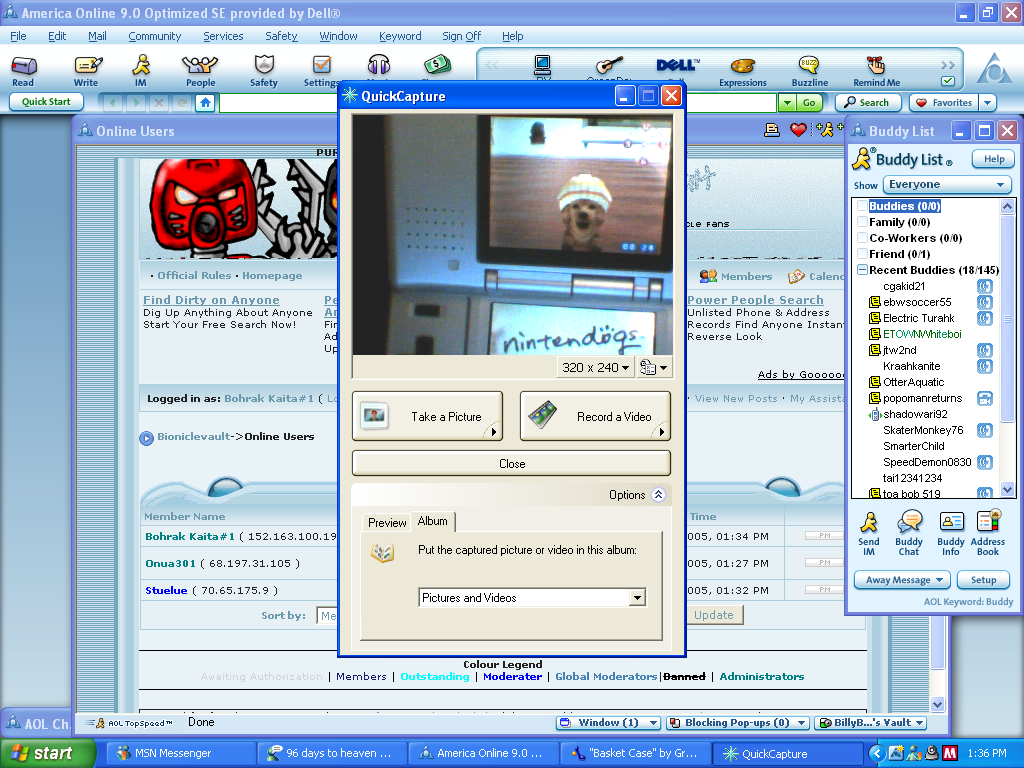The height and width of the screenshot is (768, 1024).
Task: Open the Community menu
Action: point(154,36)
